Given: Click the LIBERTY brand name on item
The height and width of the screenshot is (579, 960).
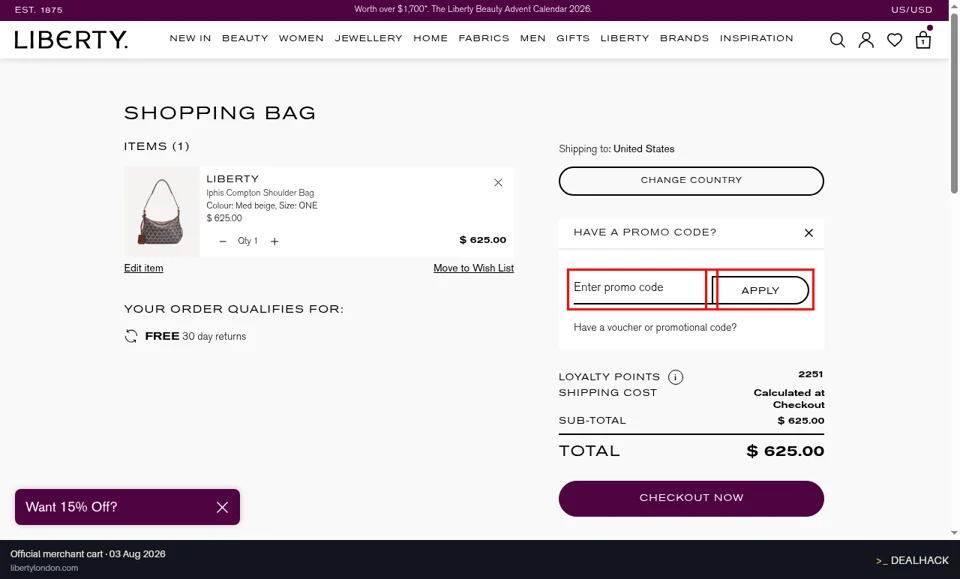Looking at the screenshot, I should click(x=233, y=179).
